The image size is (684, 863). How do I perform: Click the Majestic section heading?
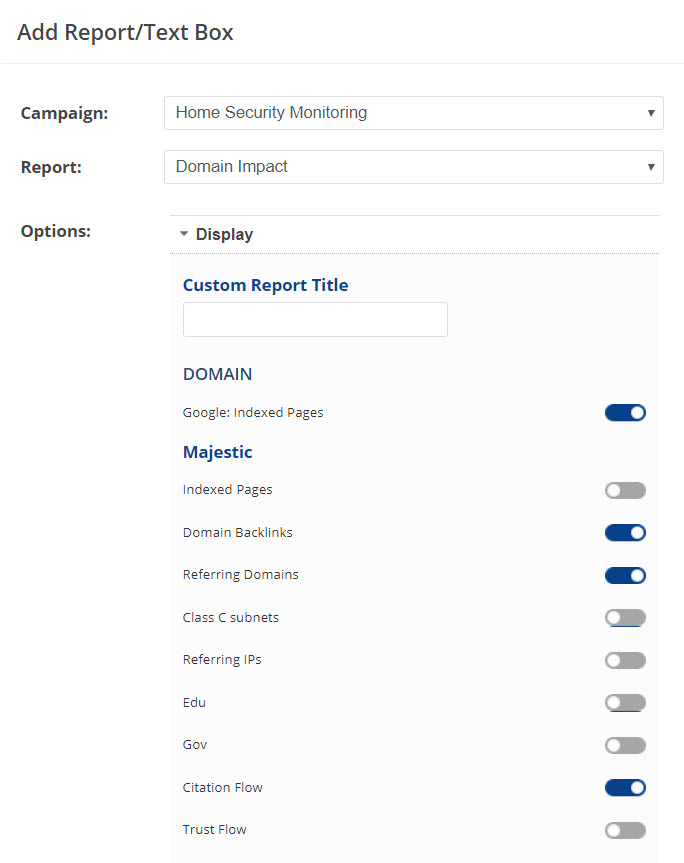pos(217,452)
